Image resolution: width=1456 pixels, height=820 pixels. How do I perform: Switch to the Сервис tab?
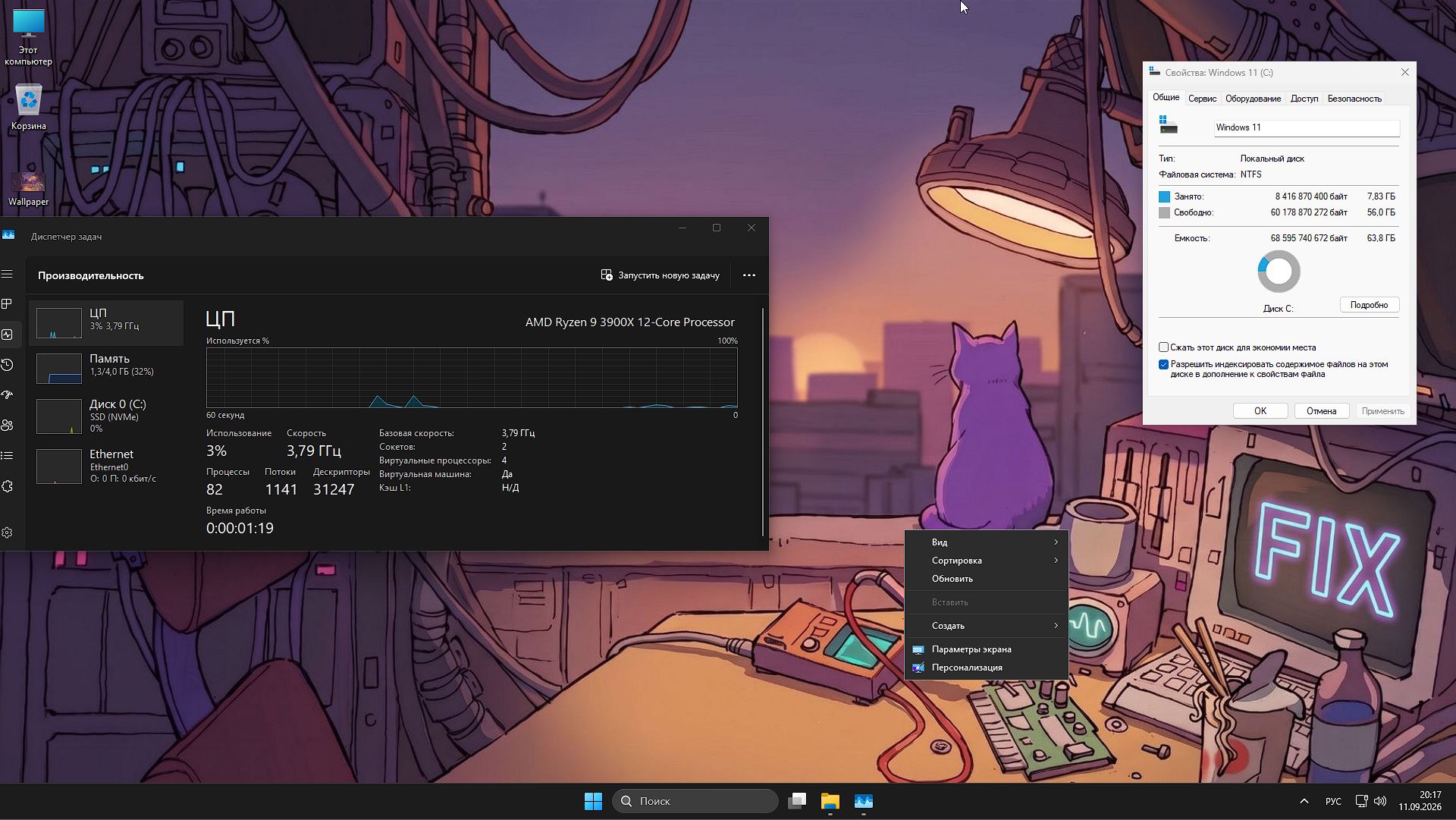[x=1202, y=99]
